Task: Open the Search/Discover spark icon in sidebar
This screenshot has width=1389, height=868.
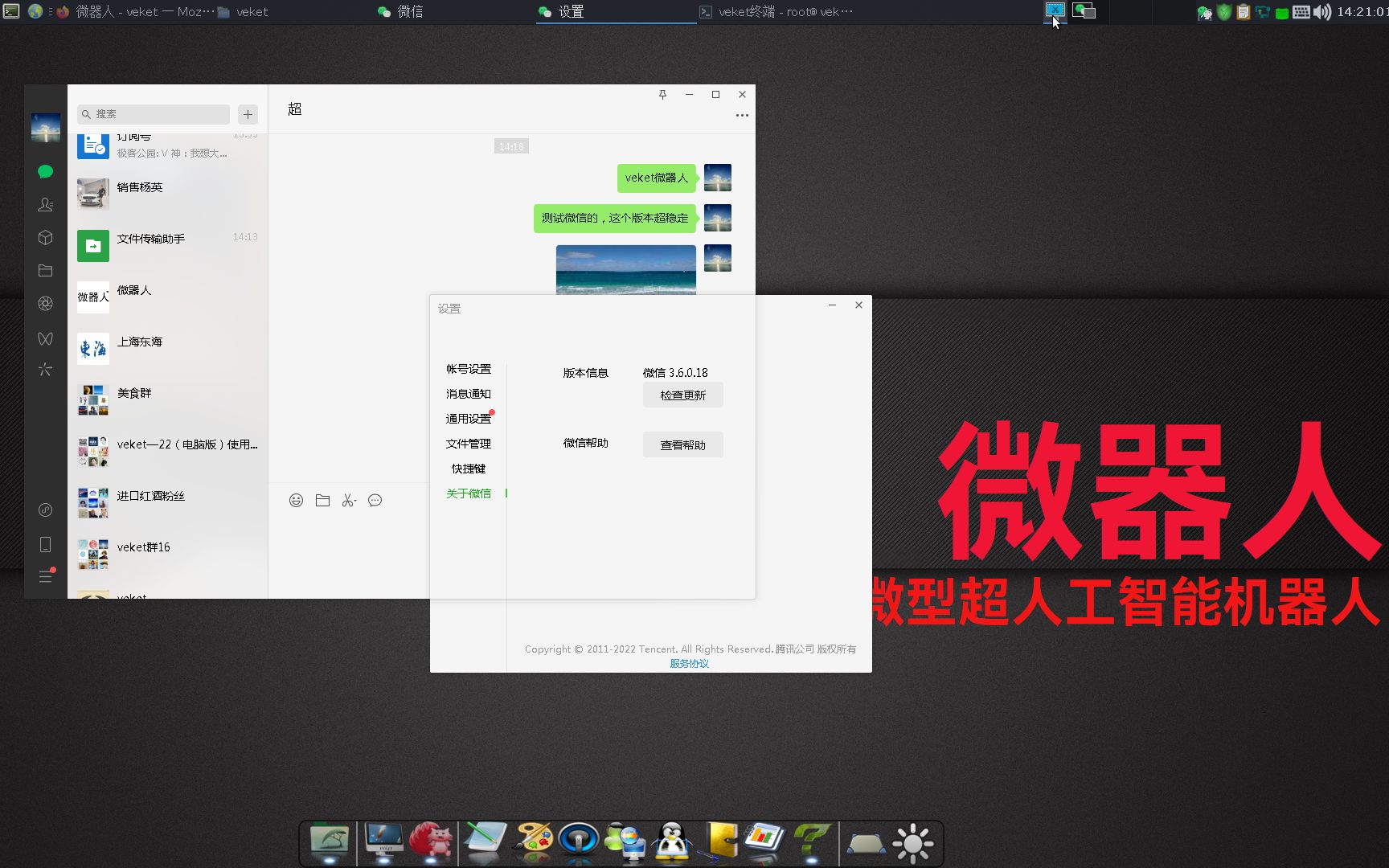Action: click(x=45, y=370)
